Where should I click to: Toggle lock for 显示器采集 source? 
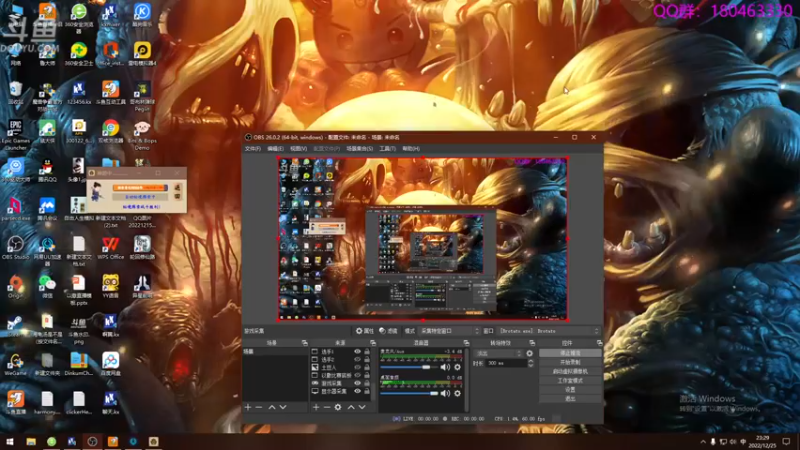coord(367,391)
